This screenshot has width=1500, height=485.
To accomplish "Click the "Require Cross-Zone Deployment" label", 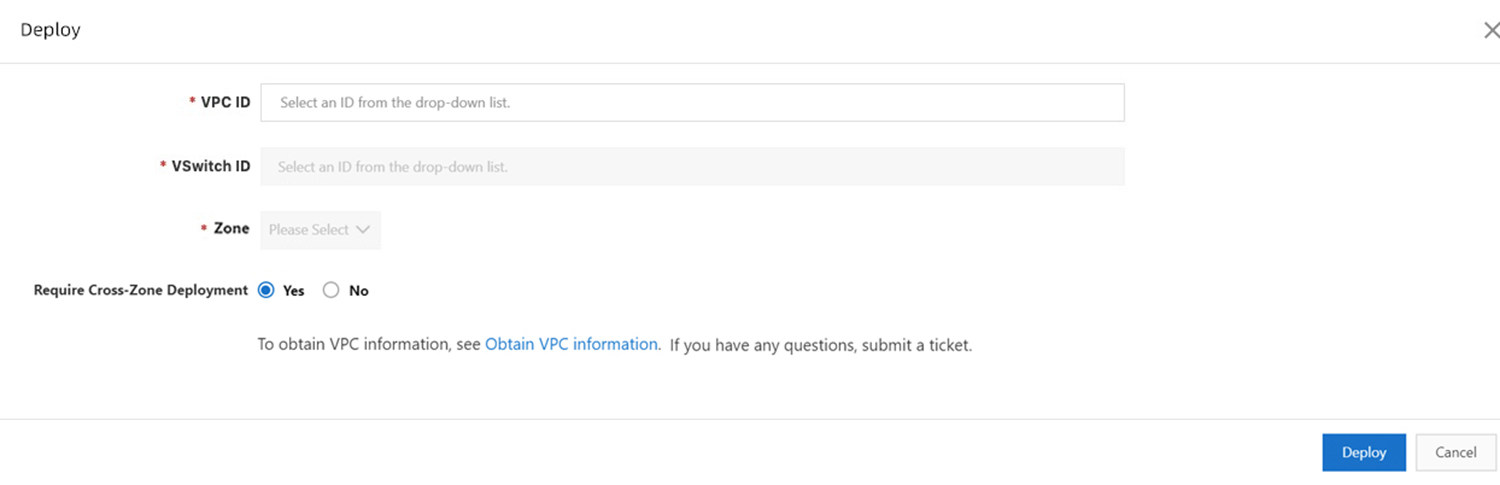I will coord(141,290).
